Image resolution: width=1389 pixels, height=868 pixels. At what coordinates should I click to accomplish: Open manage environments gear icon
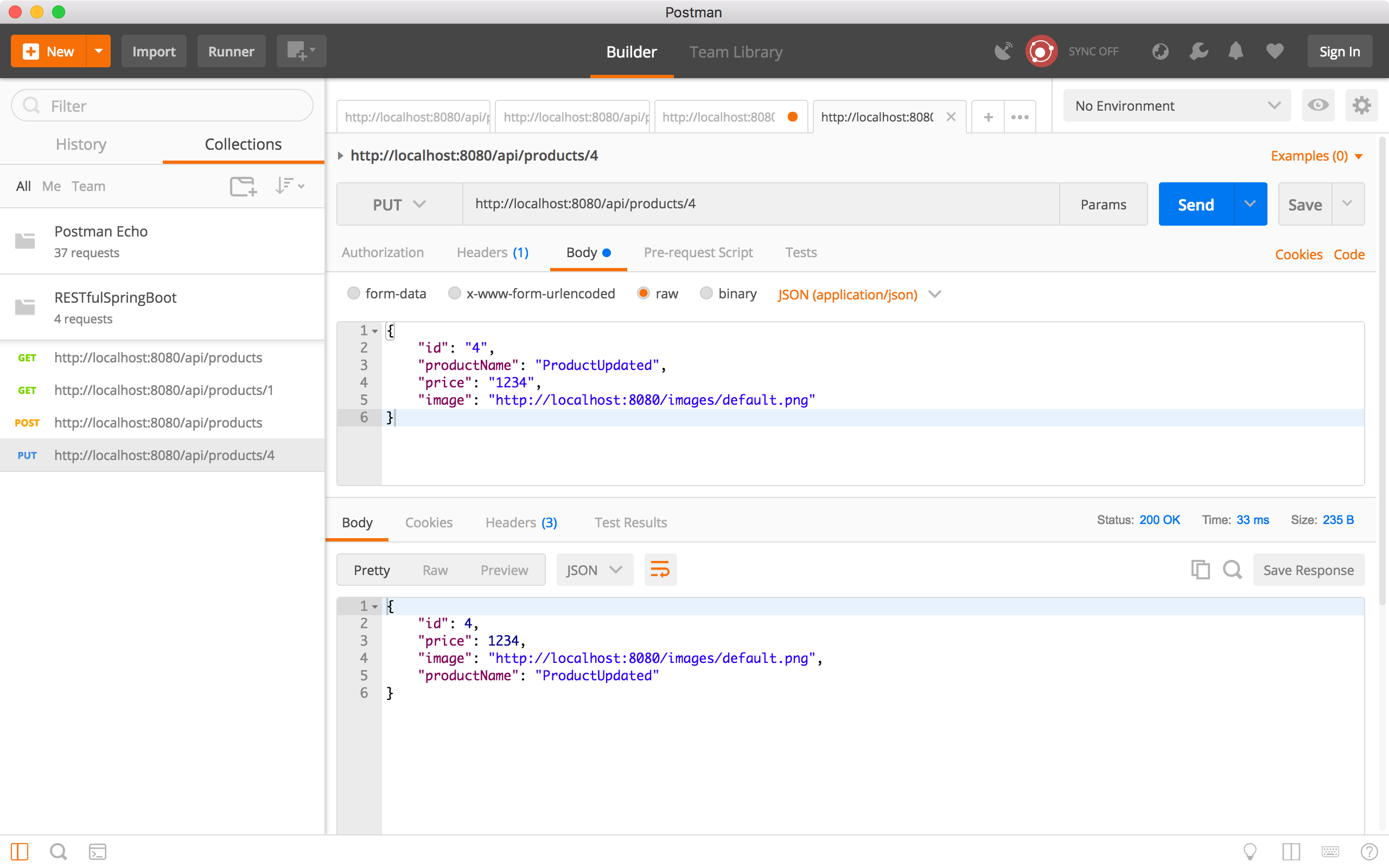(x=1361, y=106)
